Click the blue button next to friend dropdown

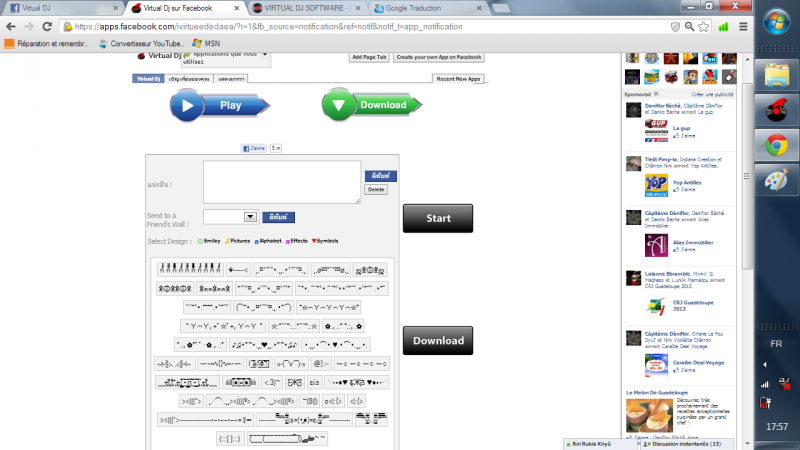tap(279, 217)
